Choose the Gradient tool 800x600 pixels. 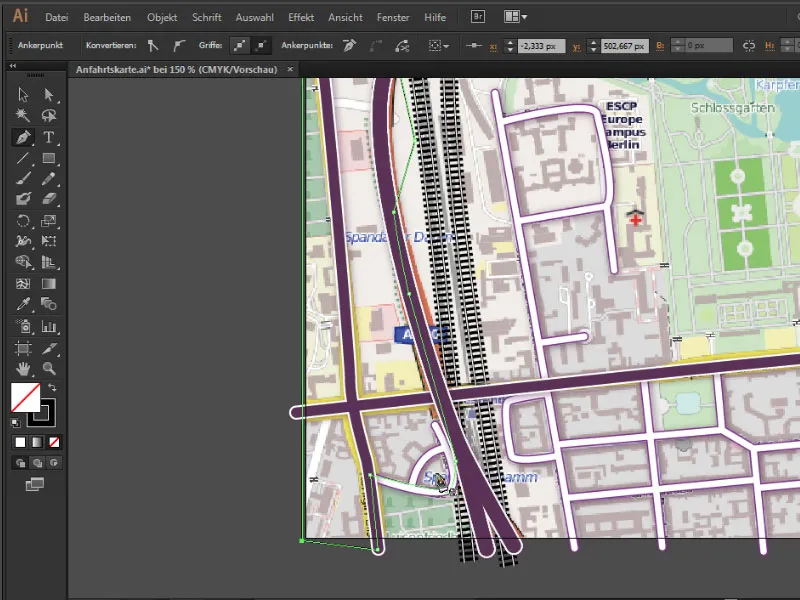pyautogui.click(x=48, y=284)
